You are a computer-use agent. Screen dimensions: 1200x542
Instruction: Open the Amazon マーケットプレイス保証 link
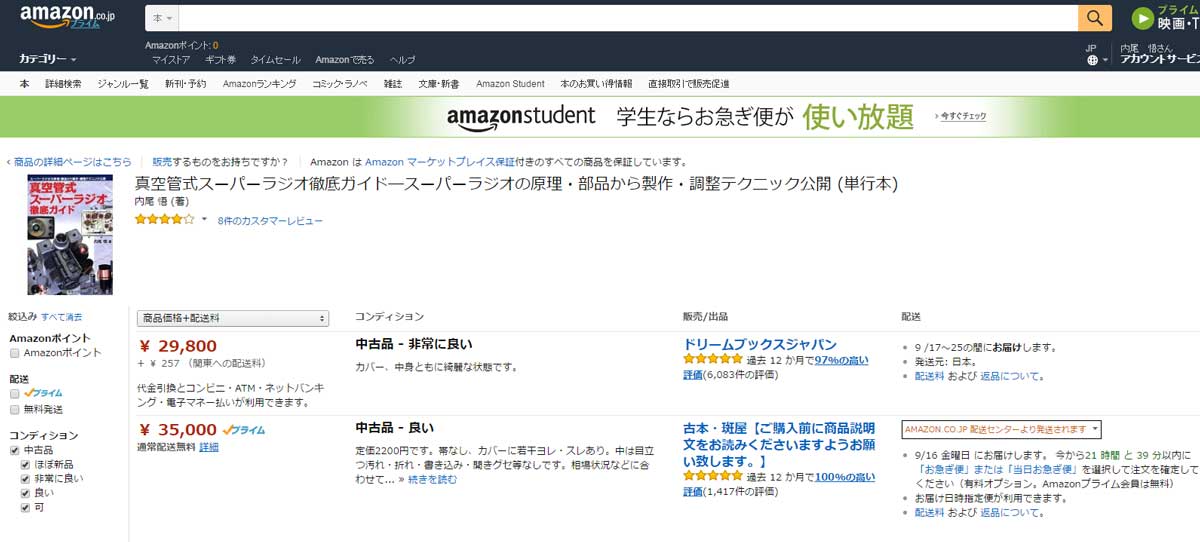click(440, 161)
